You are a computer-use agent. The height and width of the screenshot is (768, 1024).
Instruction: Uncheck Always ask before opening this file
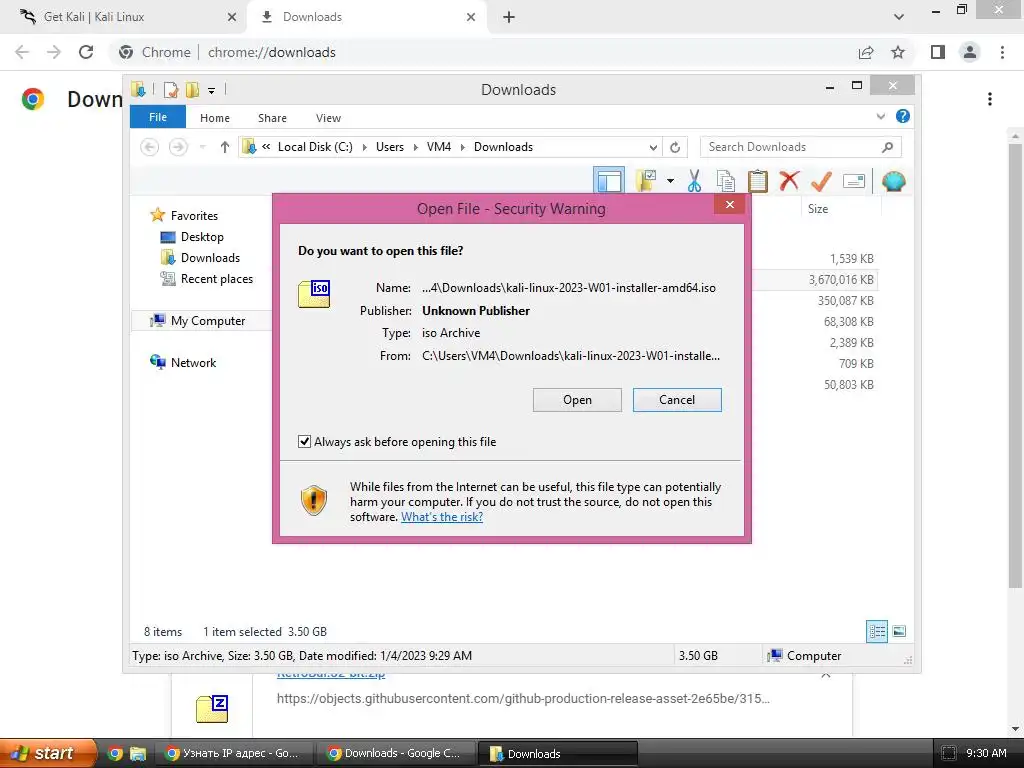click(304, 441)
